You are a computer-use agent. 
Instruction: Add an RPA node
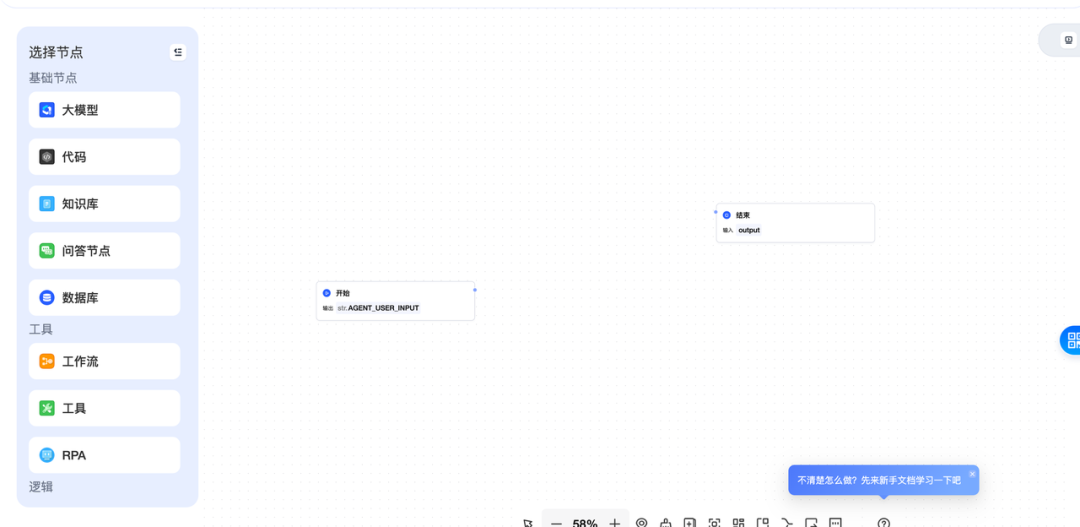(104, 455)
